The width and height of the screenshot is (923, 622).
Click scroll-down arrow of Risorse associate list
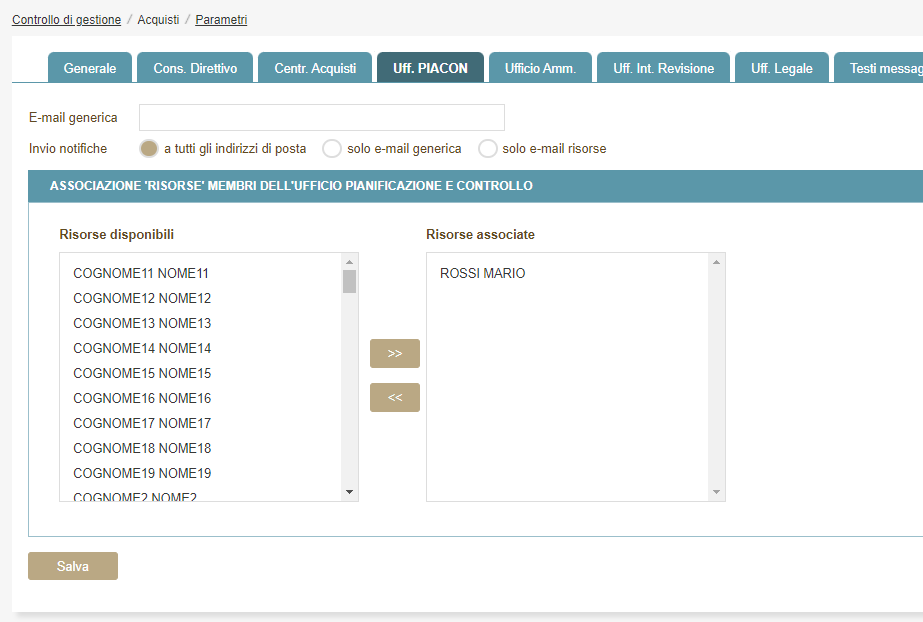pyautogui.click(x=716, y=491)
